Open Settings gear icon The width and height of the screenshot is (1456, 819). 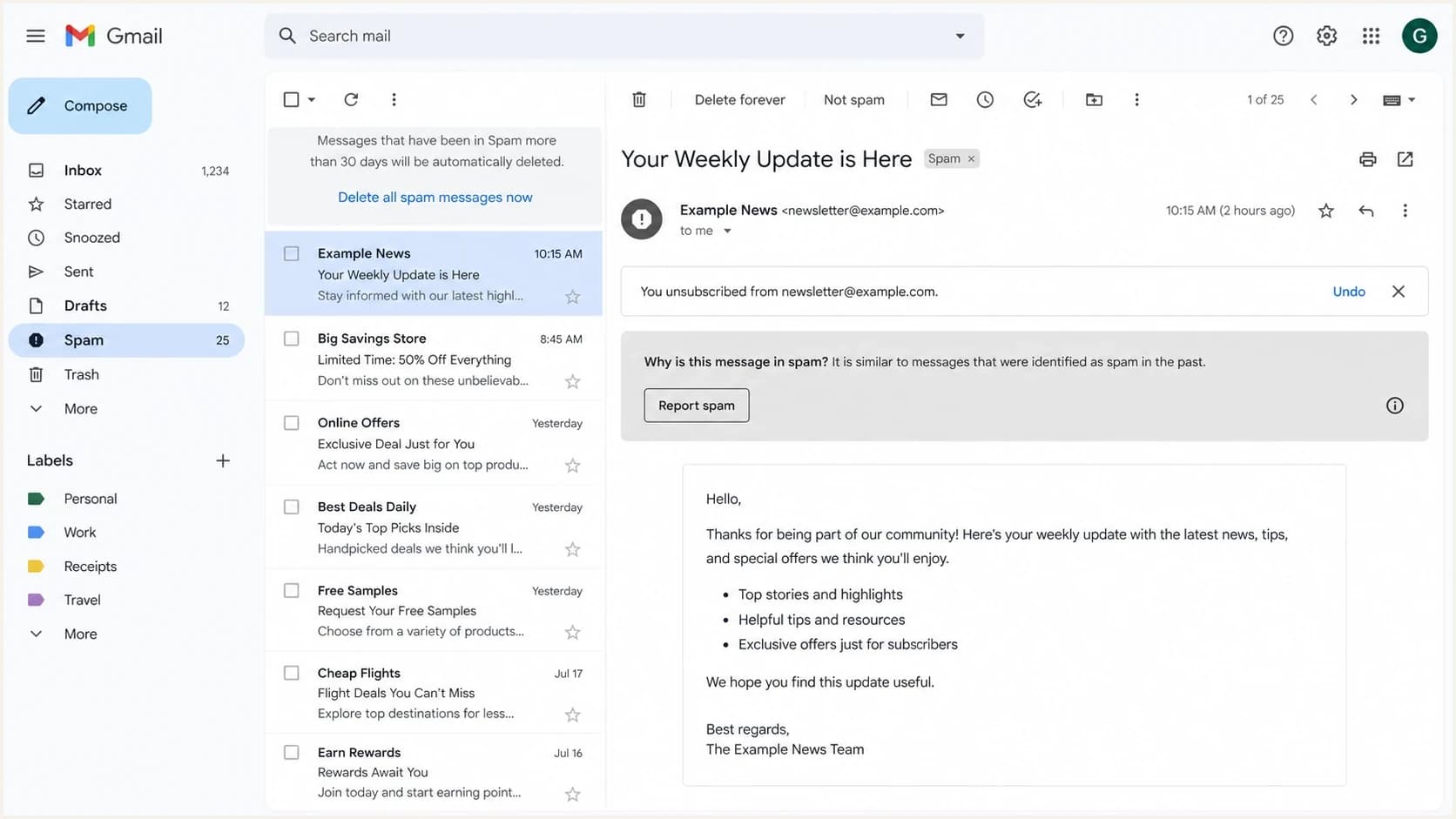click(x=1326, y=36)
